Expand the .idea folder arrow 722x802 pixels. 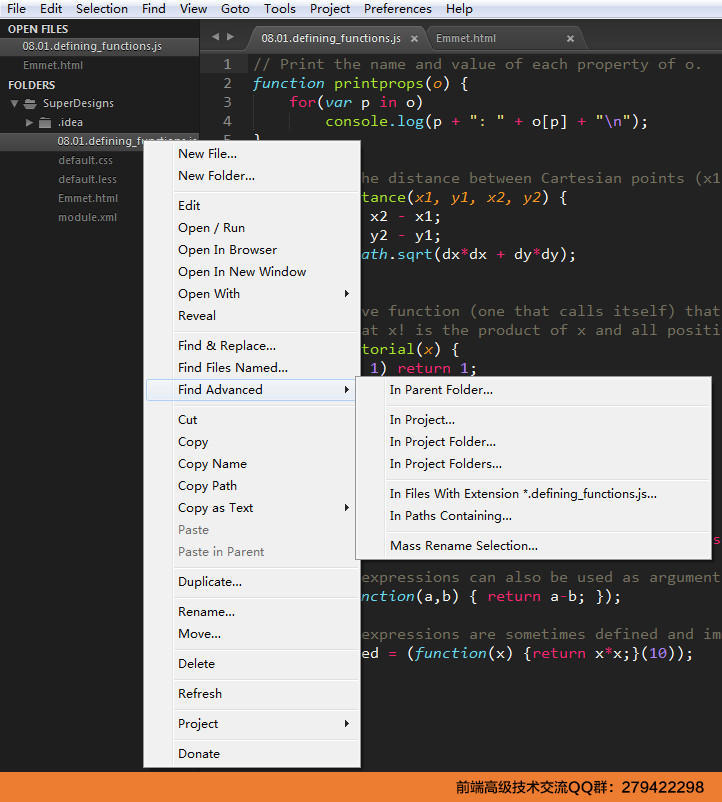point(29,123)
